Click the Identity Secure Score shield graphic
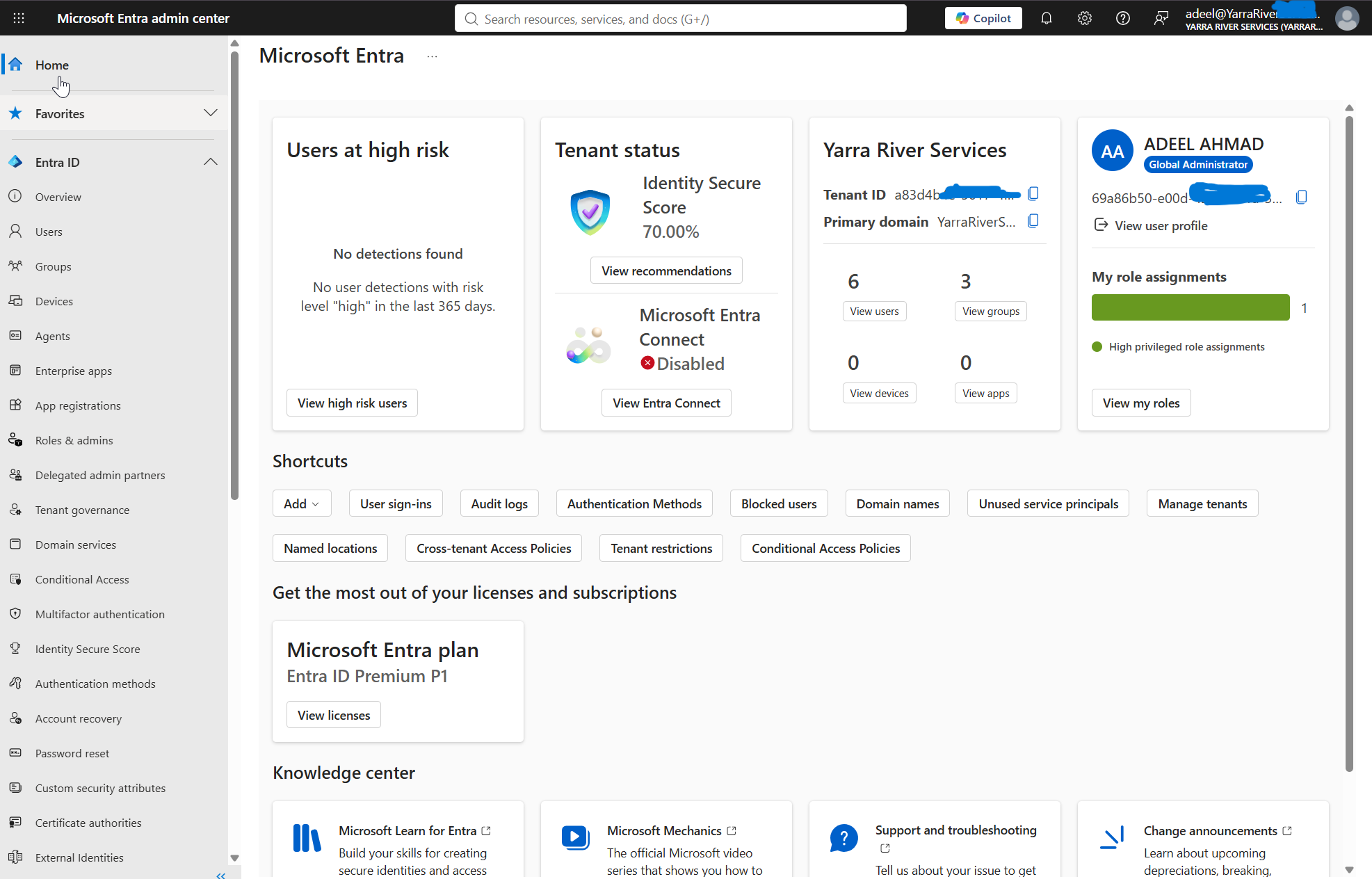This screenshot has width=1372, height=879. (x=590, y=211)
